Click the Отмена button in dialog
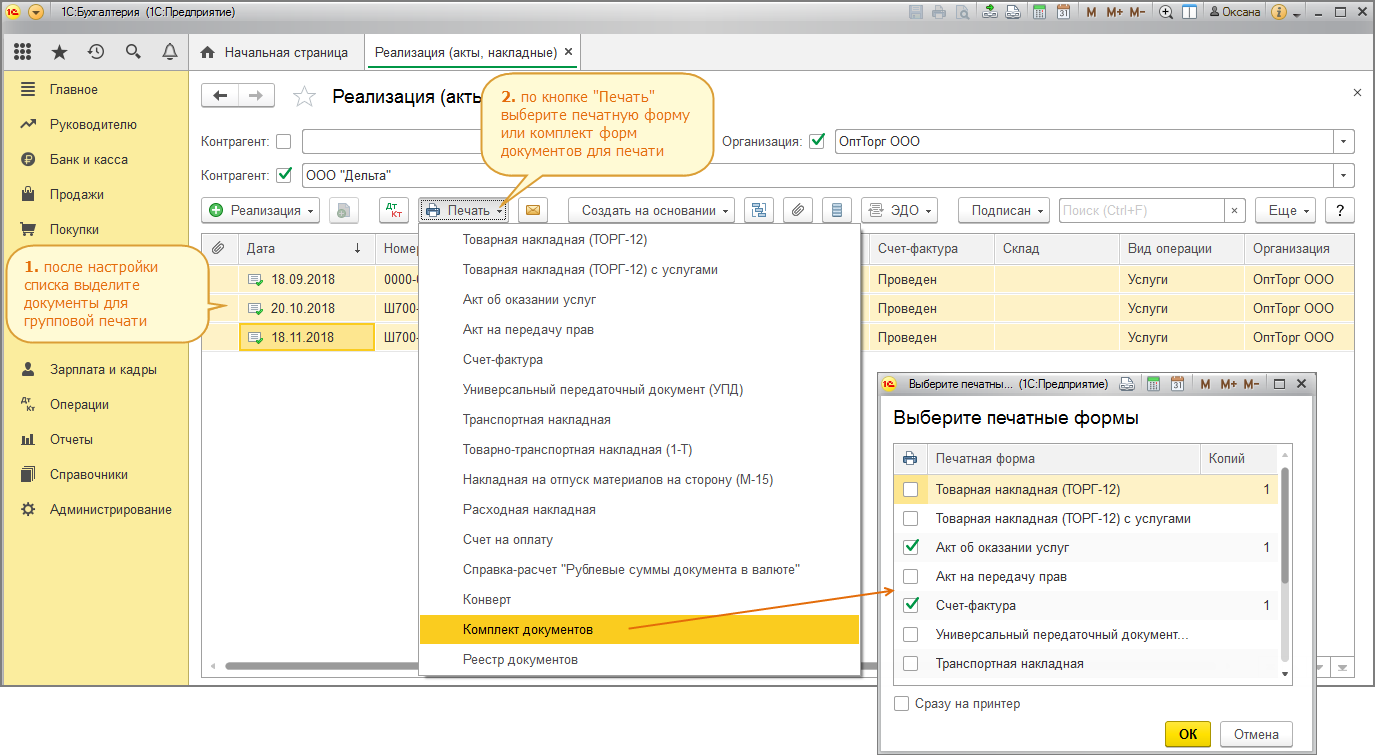This screenshot has height=756, width=1375. pyautogui.click(x=1256, y=734)
